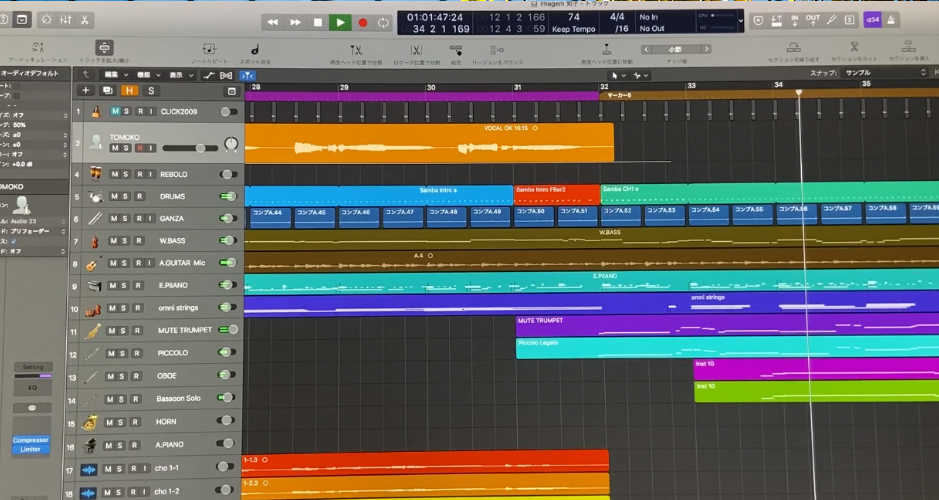This screenshot has width=939, height=500.
Task: Click the Rewind transport button
Action: [x=273, y=22]
